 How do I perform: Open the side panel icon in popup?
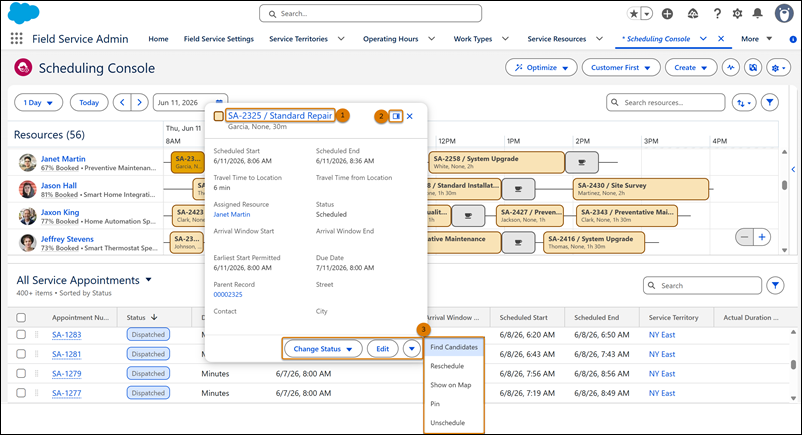pyautogui.click(x=396, y=116)
